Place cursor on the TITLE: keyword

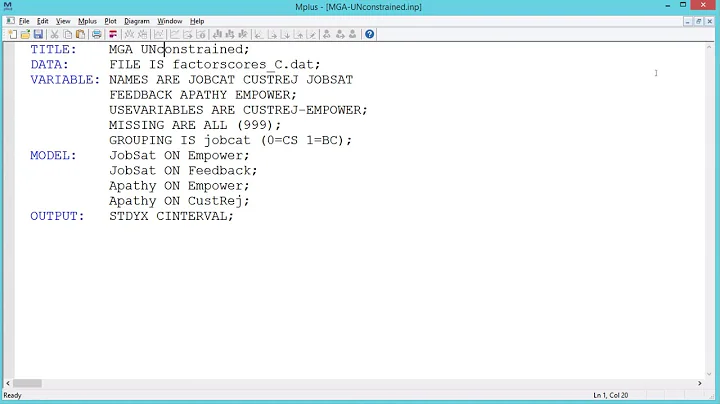point(53,49)
